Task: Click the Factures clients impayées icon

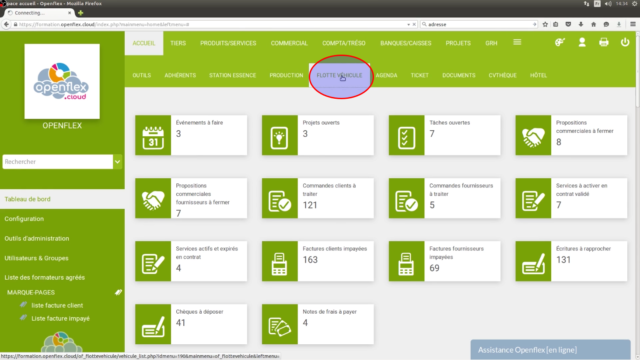Action: 280,261
